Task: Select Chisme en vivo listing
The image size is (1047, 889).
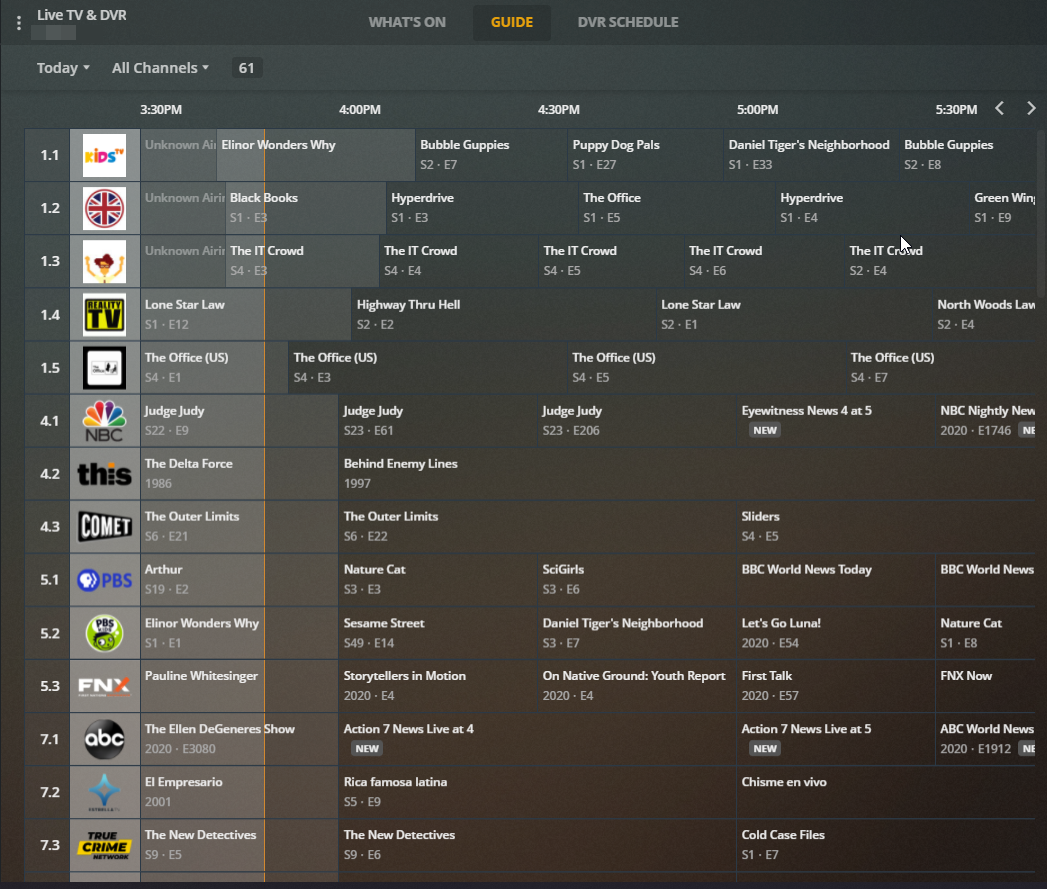Action: [x=886, y=791]
